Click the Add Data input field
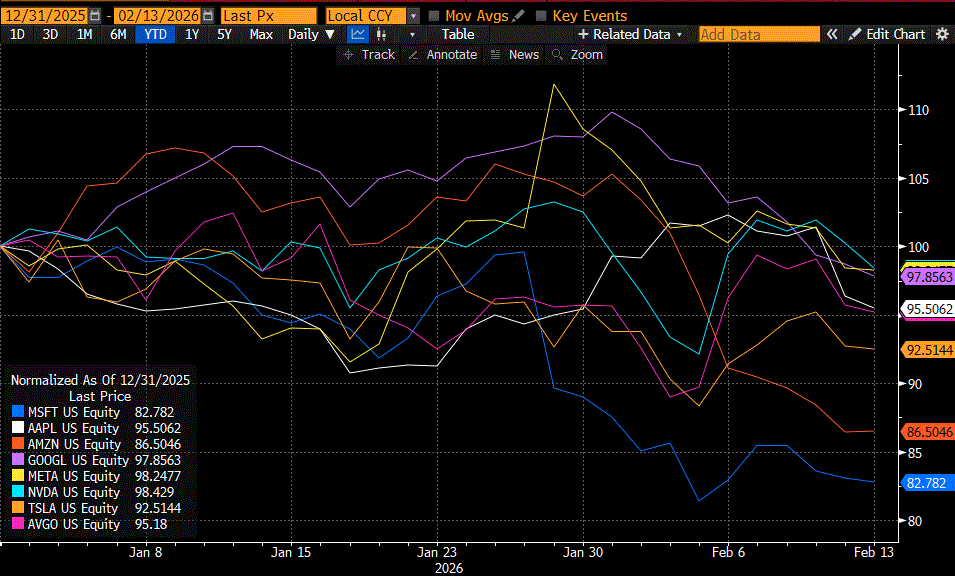 coord(758,34)
